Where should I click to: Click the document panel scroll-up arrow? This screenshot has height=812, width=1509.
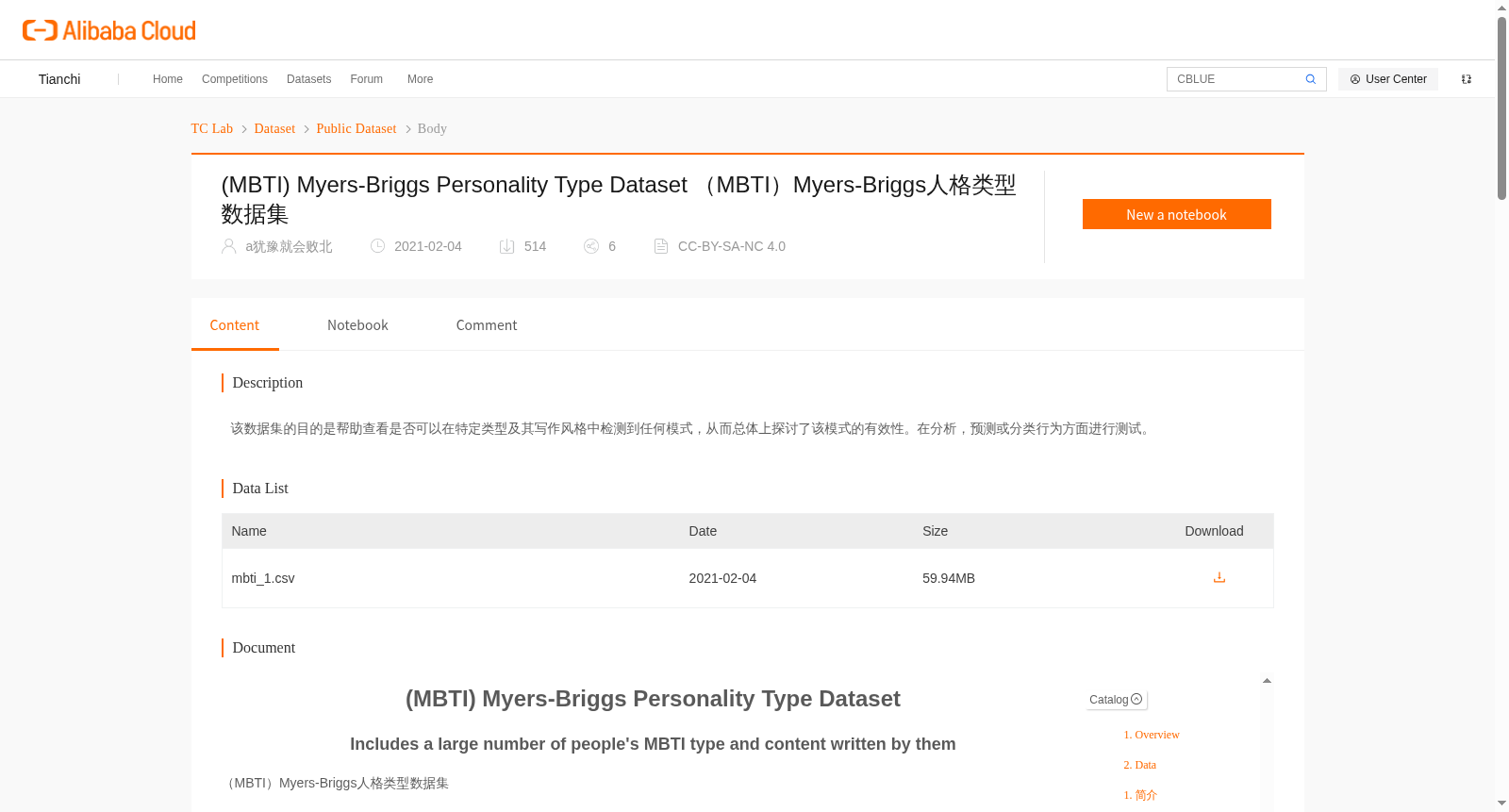(1267, 680)
